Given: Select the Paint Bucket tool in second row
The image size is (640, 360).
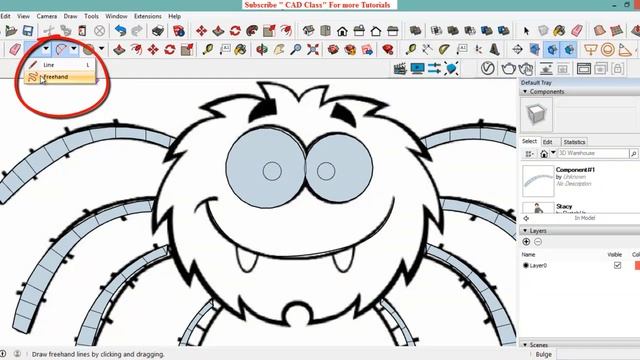Looking at the screenshot, I should tap(241, 49).
